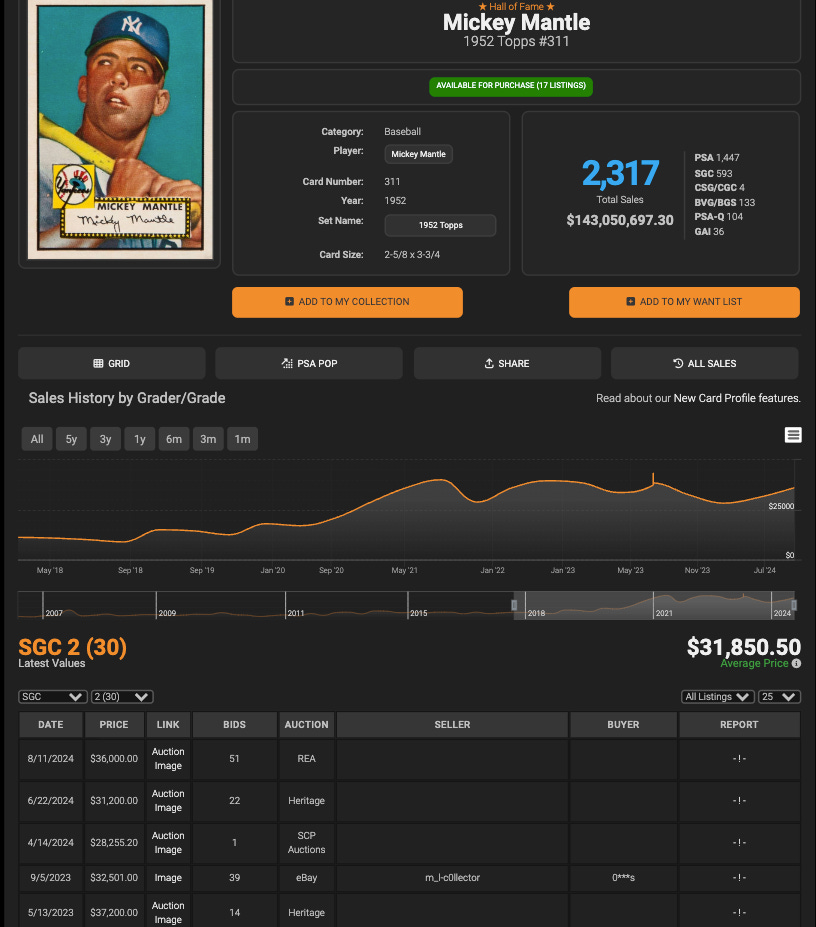This screenshot has width=816, height=927.
Task: Open Image link for 8/11/2024 sale
Action: [168, 766]
